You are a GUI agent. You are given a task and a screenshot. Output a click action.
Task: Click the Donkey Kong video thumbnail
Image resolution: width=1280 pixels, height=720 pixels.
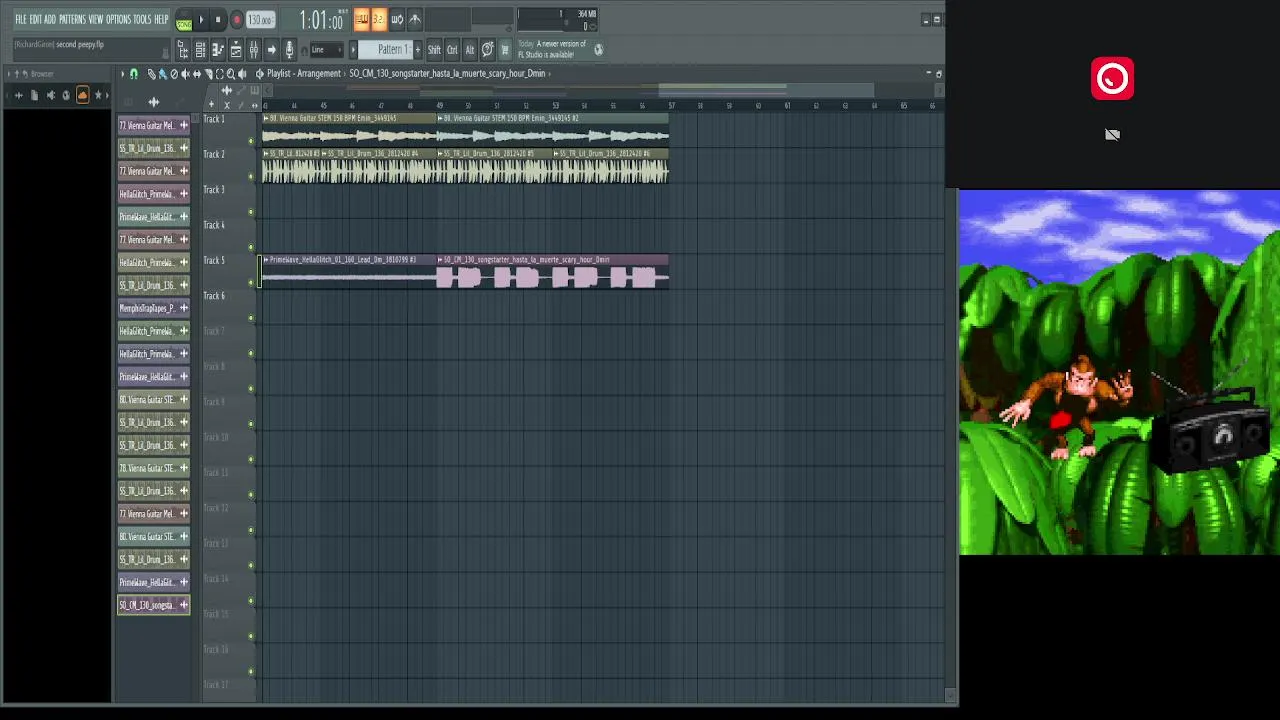[1119, 372]
